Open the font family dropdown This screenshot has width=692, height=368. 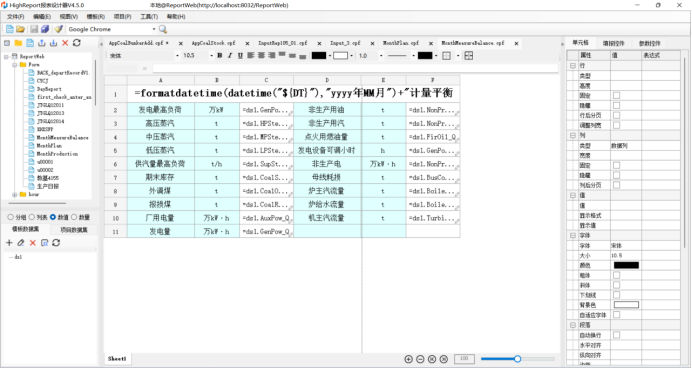pyautogui.click(x=177, y=56)
